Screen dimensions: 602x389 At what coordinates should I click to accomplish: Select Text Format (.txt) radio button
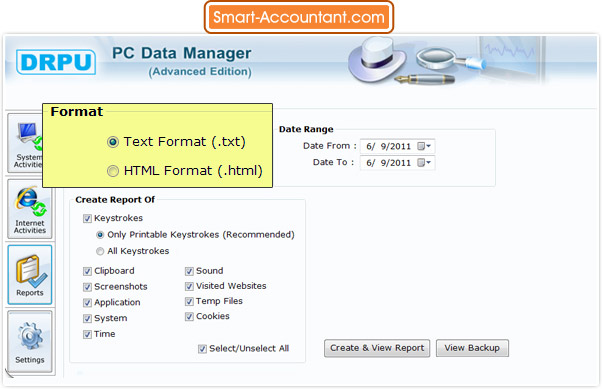[113, 142]
